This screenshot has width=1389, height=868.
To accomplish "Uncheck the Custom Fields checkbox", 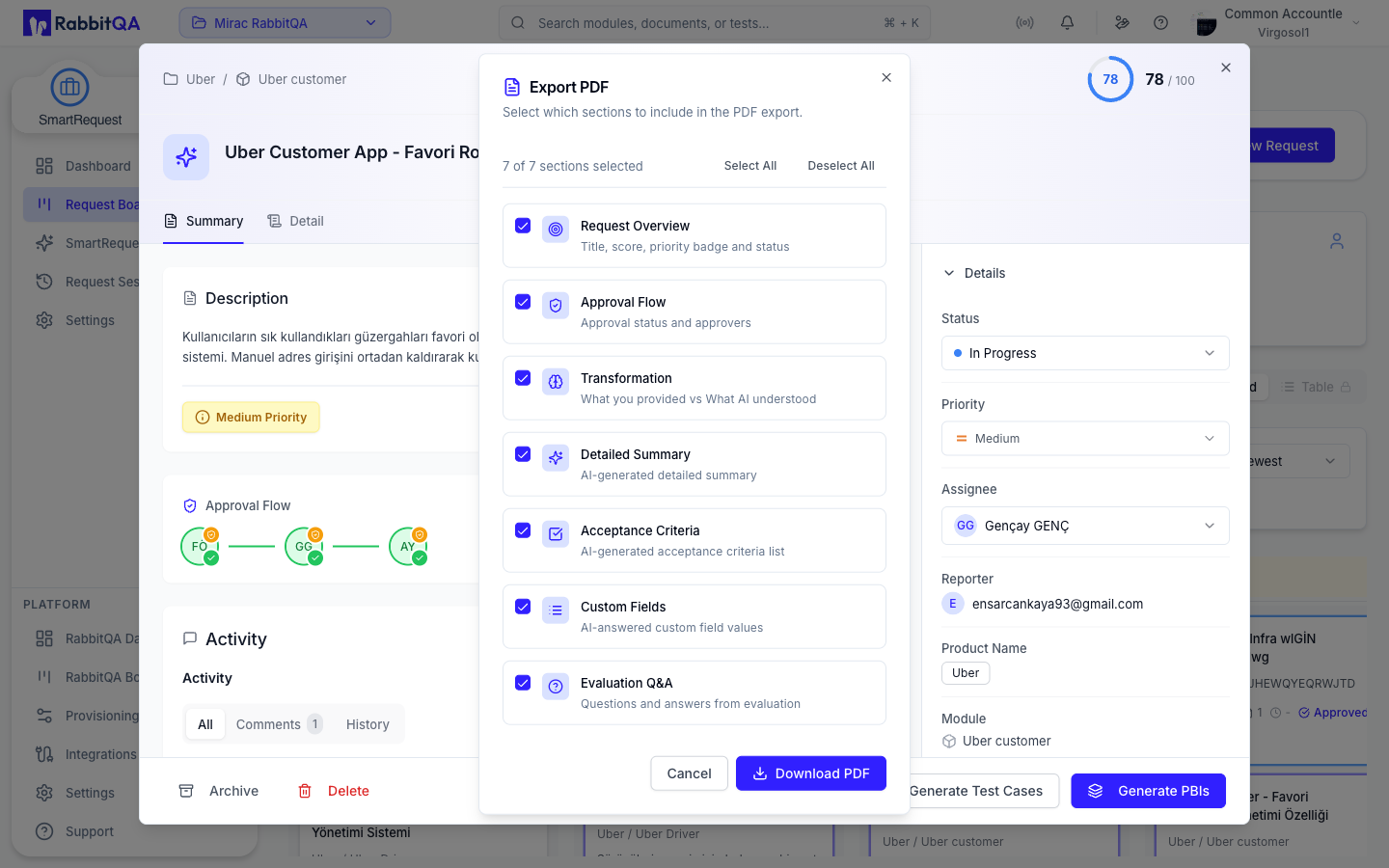I will [x=523, y=607].
